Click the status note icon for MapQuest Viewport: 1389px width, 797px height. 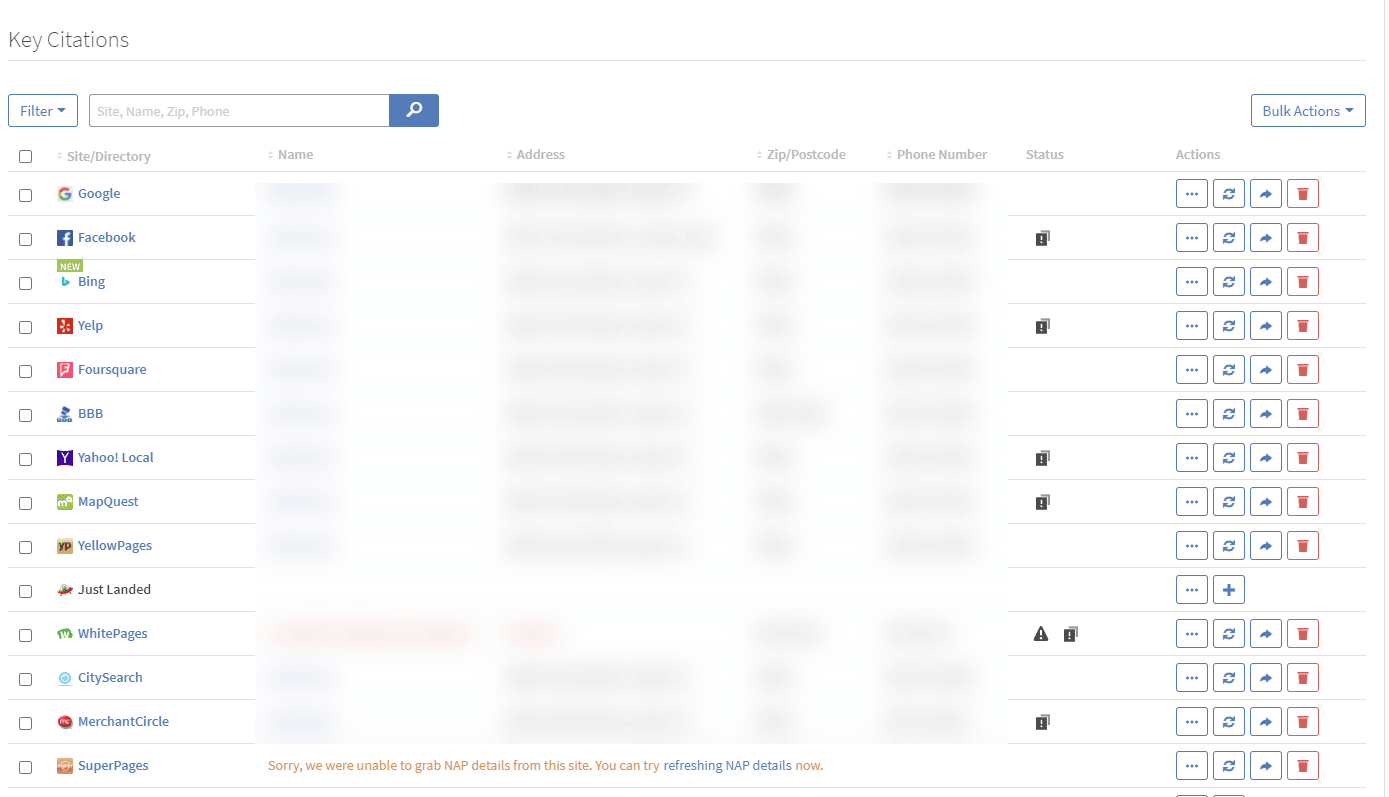1042,502
